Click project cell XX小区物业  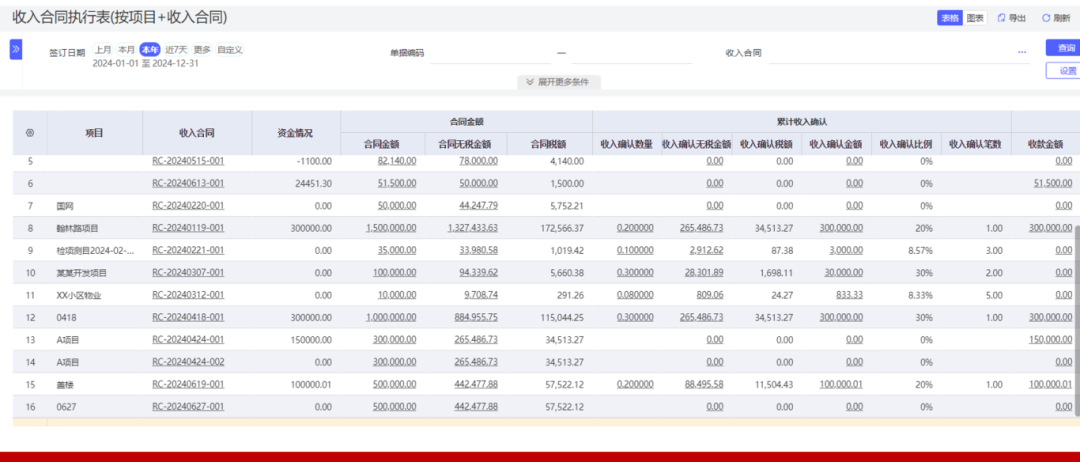(x=79, y=295)
